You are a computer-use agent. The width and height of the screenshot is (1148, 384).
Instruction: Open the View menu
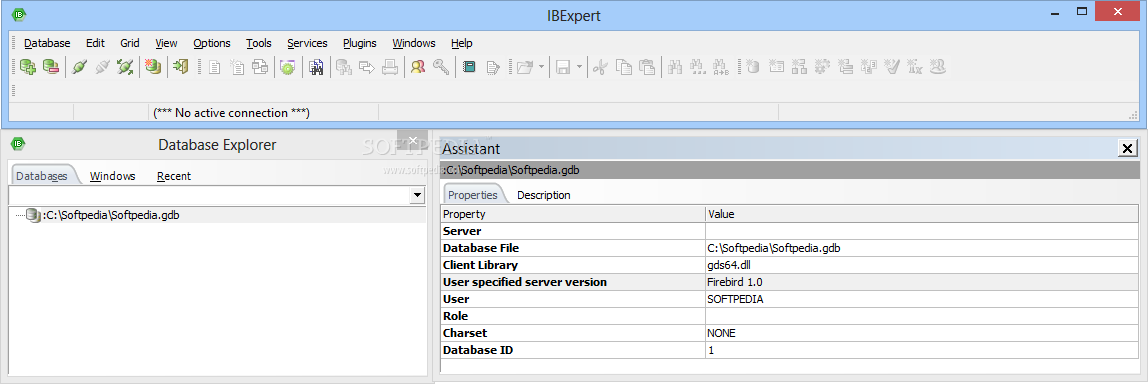tap(166, 43)
